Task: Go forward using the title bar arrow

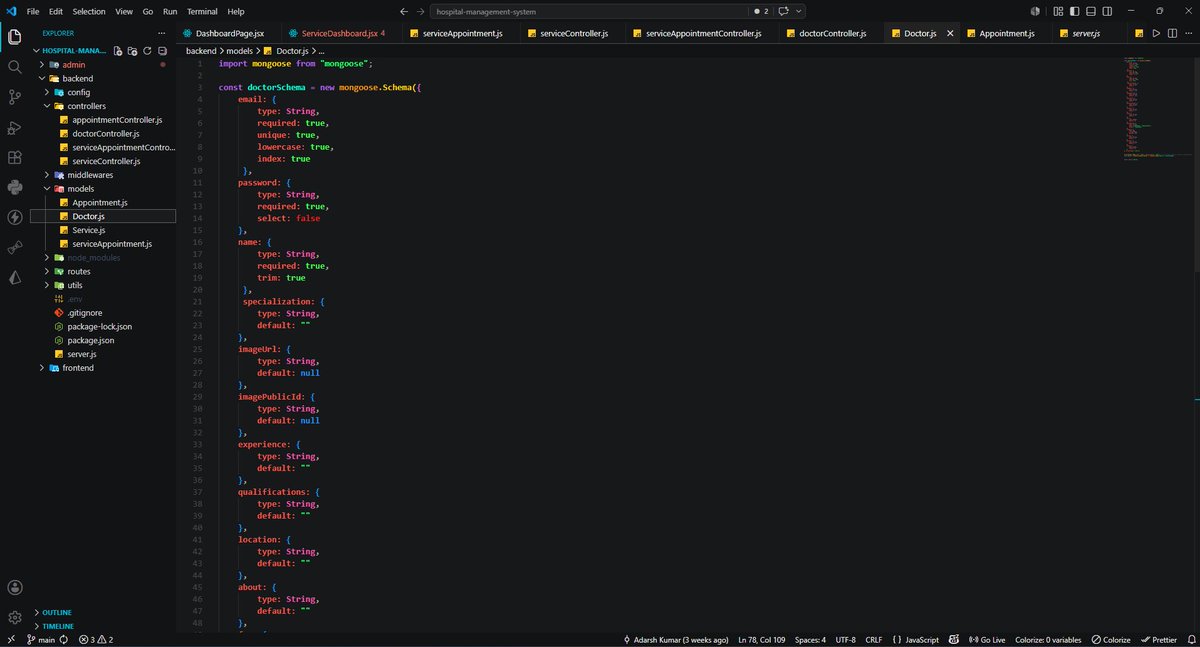Action: click(420, 11)
